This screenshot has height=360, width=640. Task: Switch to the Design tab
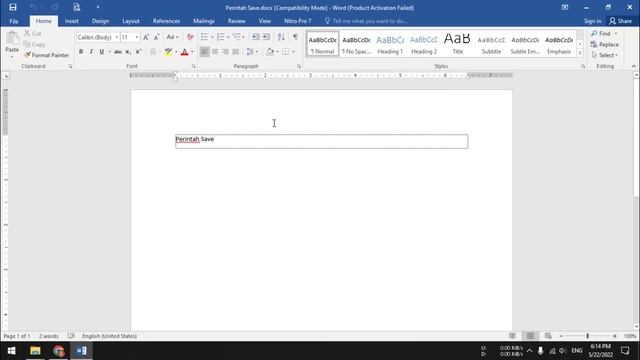click(100, 21)
